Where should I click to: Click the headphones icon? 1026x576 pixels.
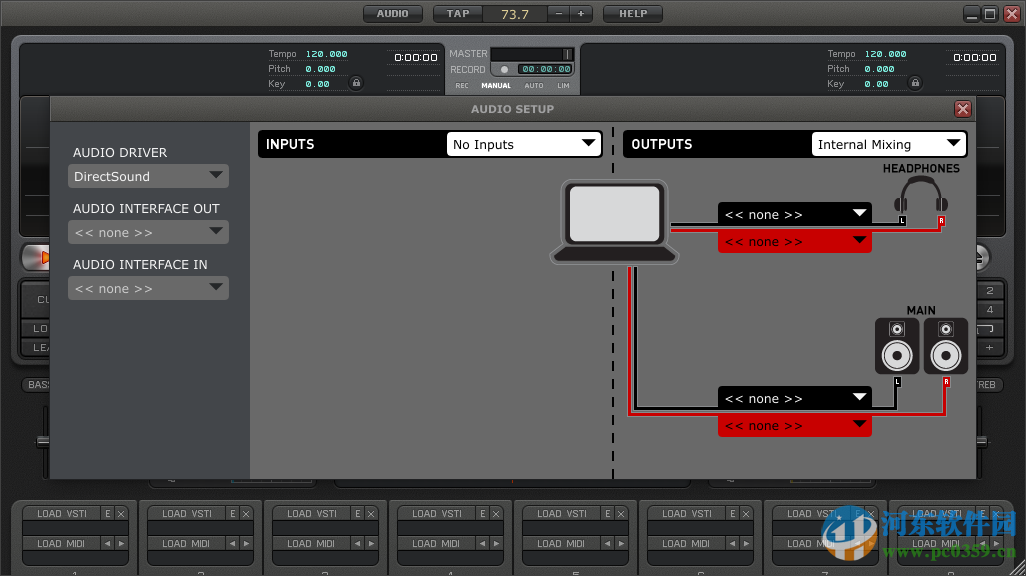(921, 196)
